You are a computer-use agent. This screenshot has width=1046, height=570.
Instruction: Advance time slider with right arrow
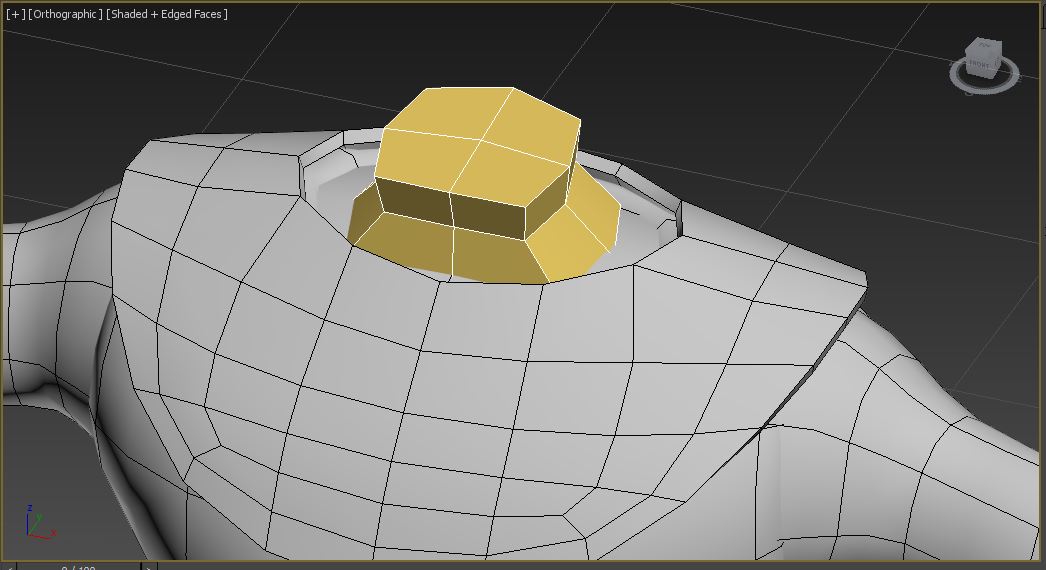tap(149, 567)
